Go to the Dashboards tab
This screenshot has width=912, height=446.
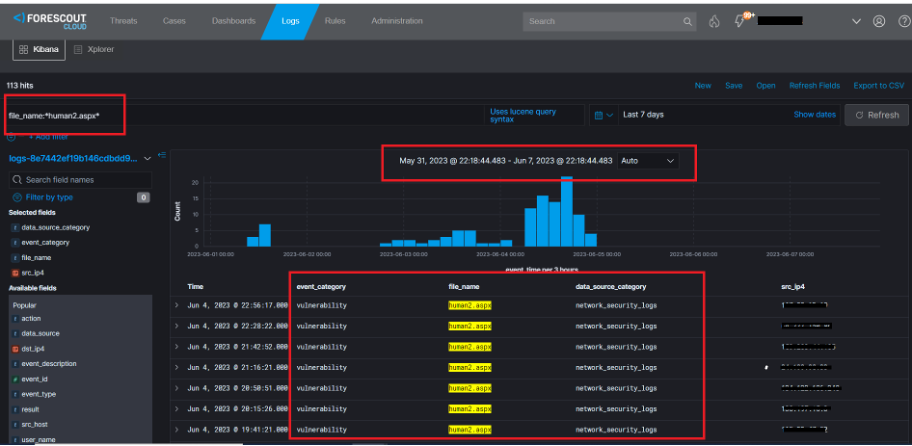tap(235, 21)
